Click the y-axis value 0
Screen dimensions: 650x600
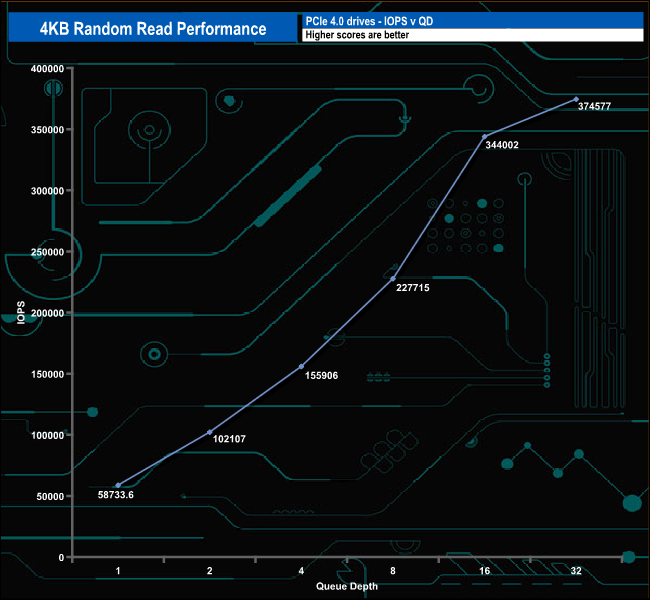coord(61,558)
